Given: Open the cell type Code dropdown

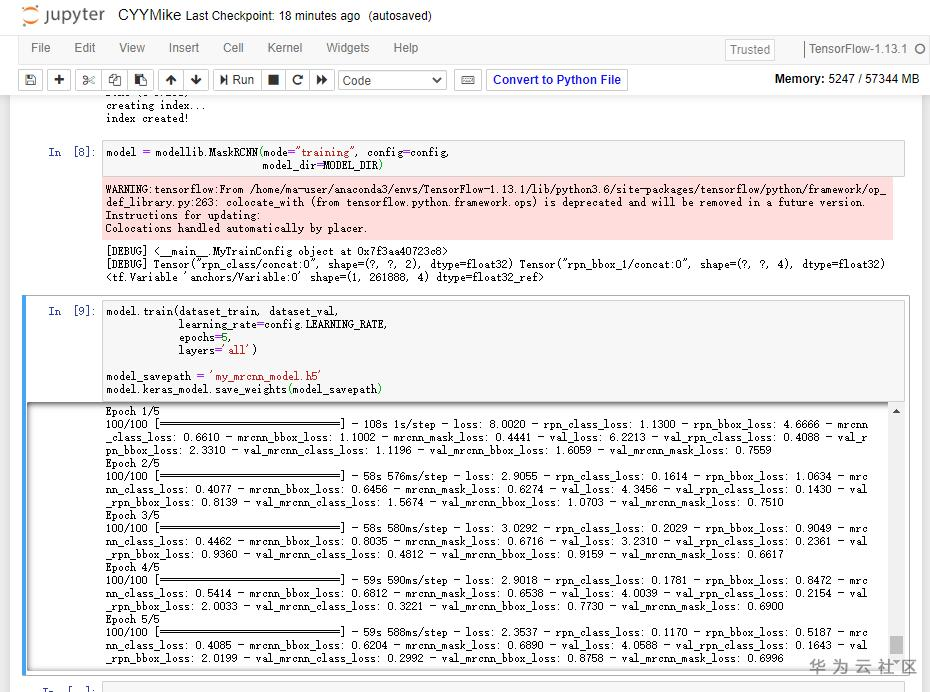Looking at the screenshot, I should [391, 80].
